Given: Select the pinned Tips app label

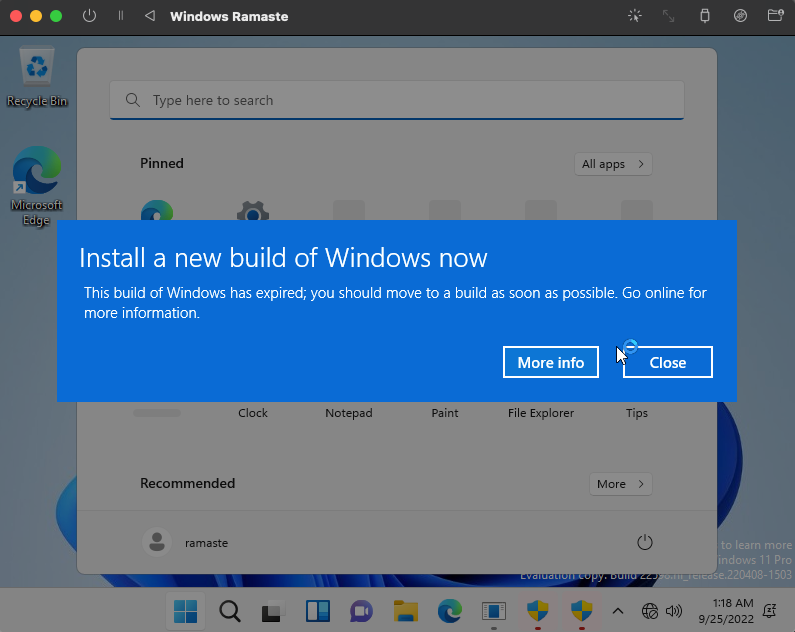Looking at the screenshot, I should click(637, 413).
